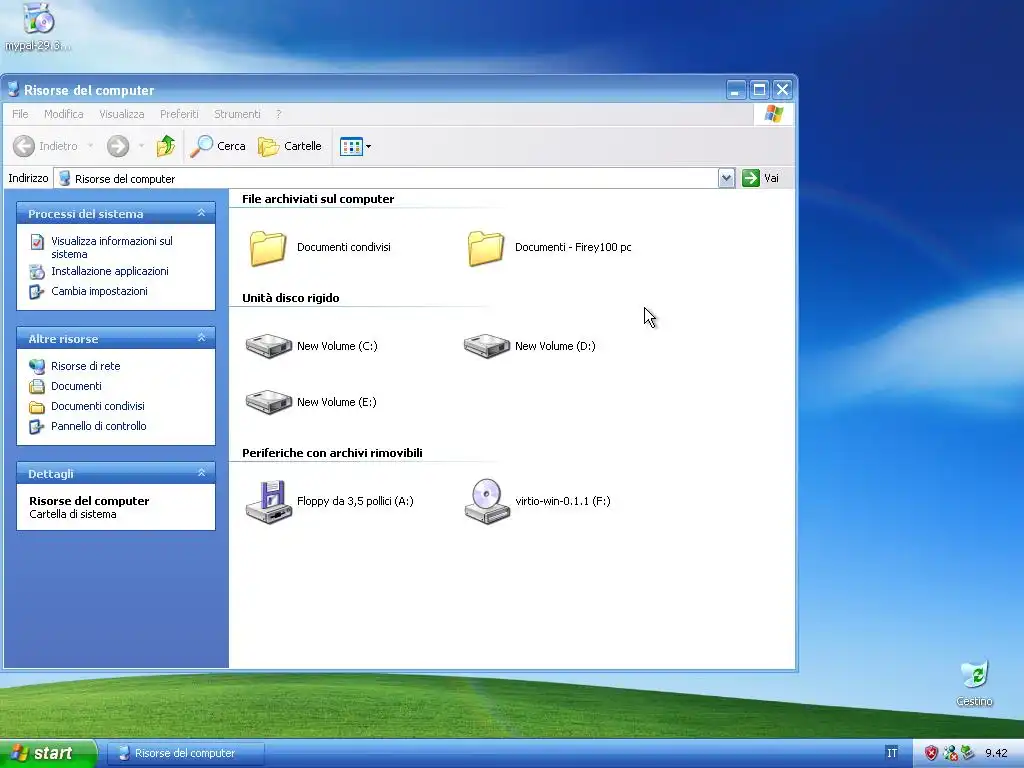The image size is (1024, 768).
Task: Select Floppy da 3,5 pollici (A:) icon
Action: click(x=268, y=502)
